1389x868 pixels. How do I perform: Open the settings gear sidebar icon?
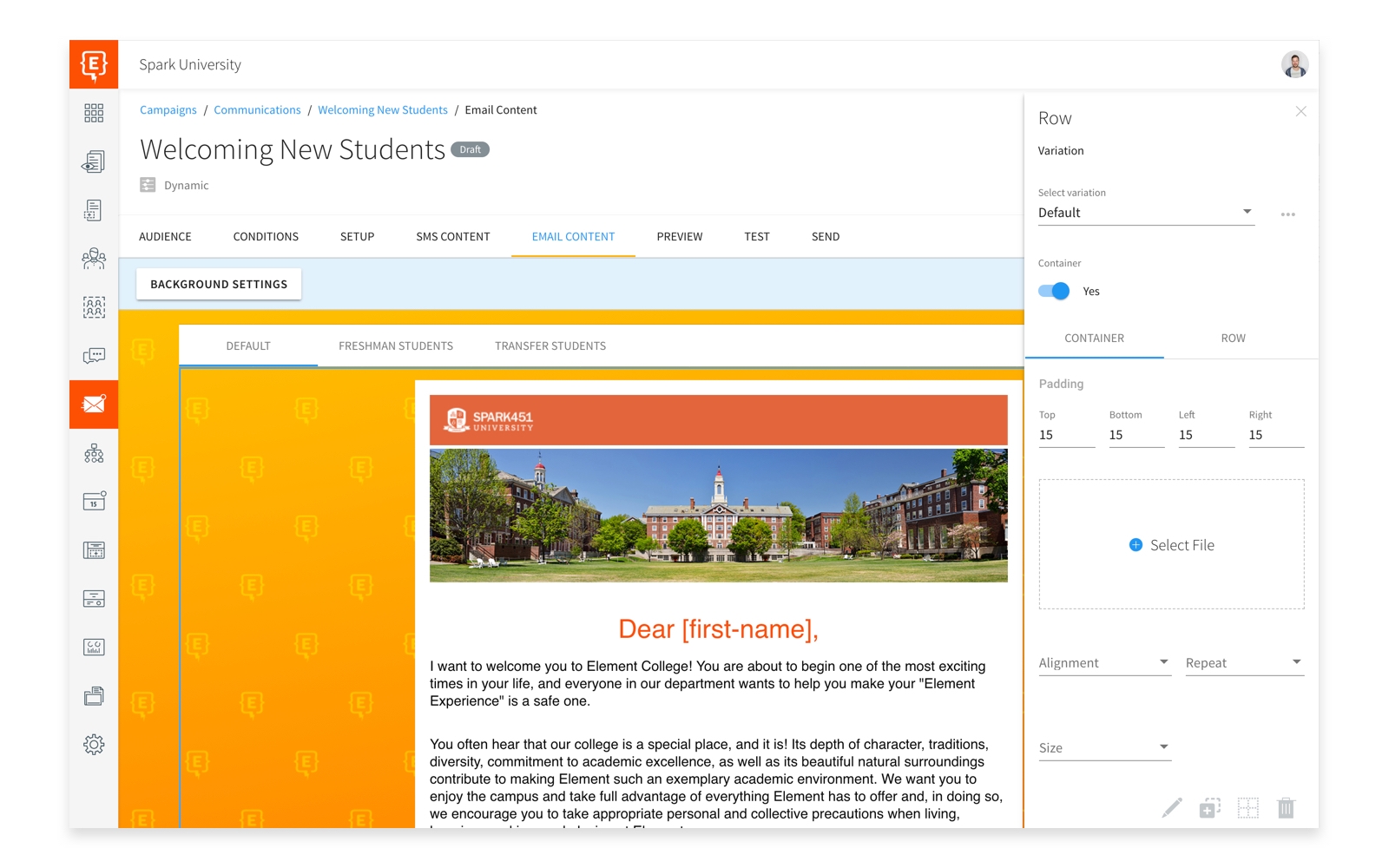[94, 745]
